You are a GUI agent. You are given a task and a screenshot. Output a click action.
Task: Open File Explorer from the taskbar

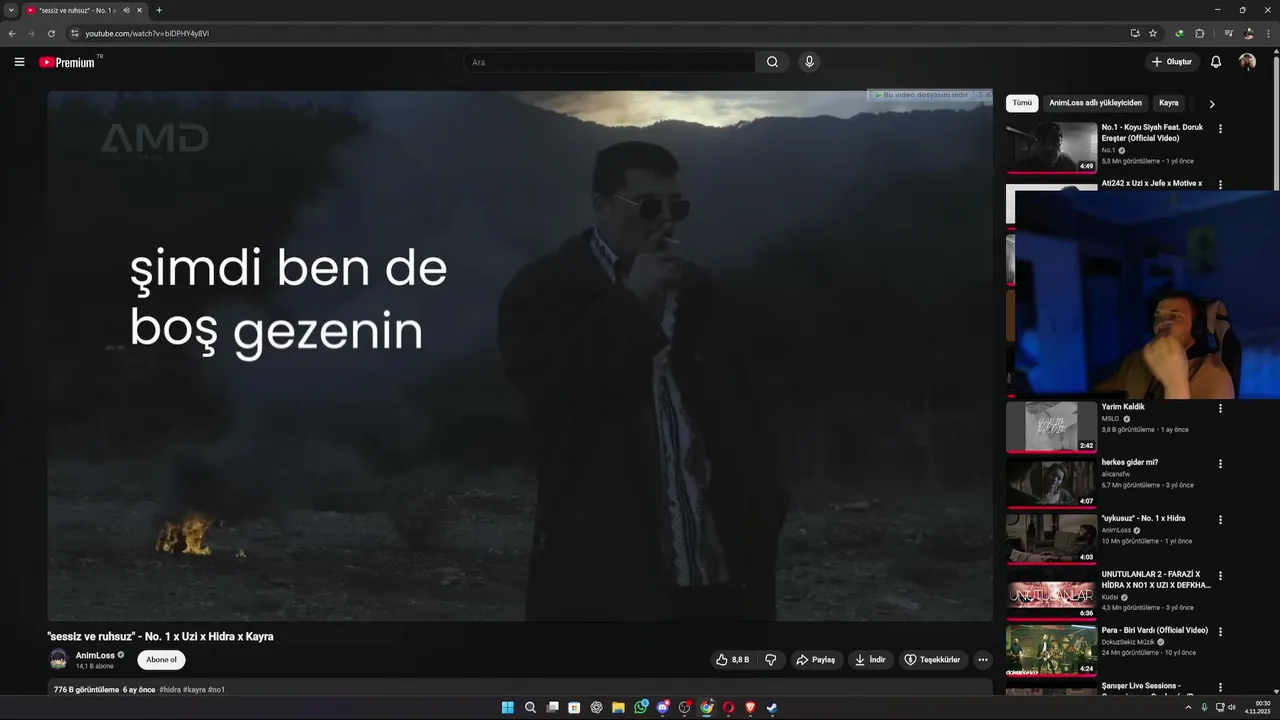click(618, 708)
